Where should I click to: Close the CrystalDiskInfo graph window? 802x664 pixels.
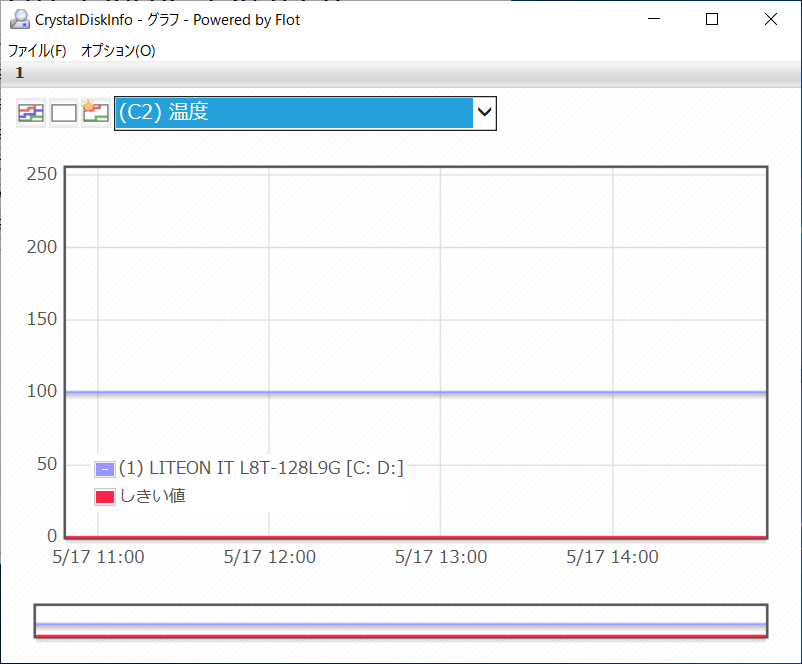tap(771, 19)
